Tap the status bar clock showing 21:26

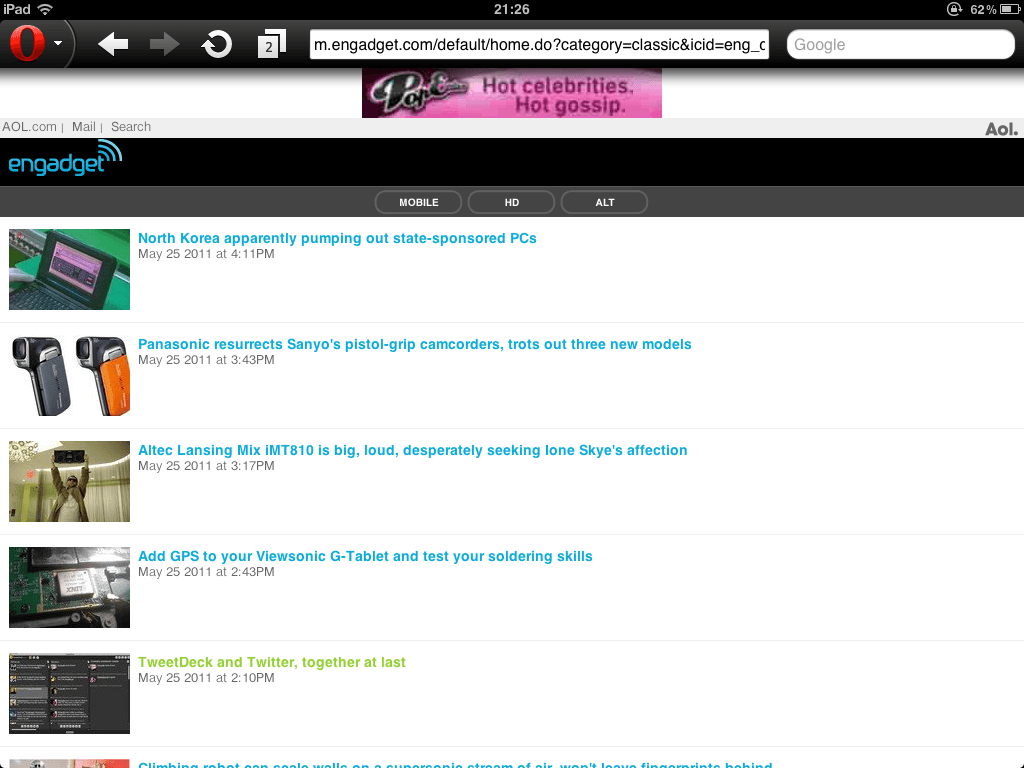(511, 9)
